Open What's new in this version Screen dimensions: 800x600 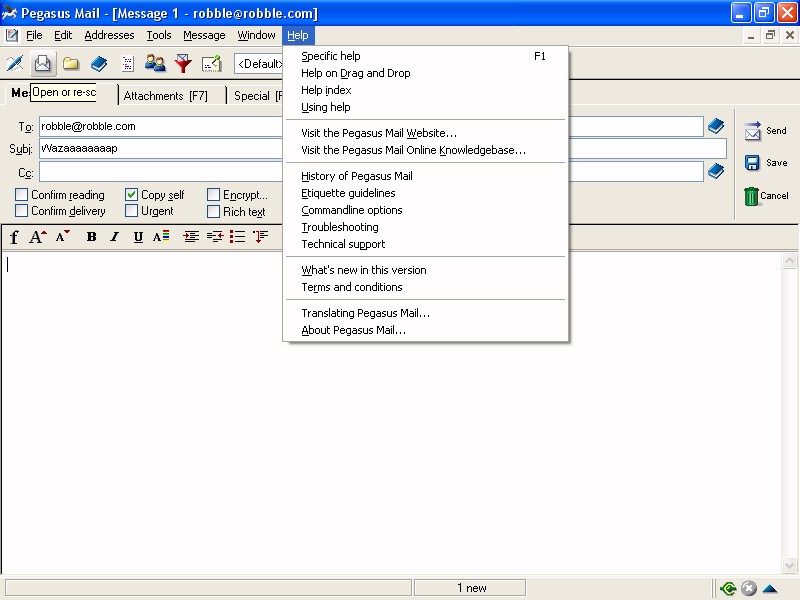pos(426,270)
